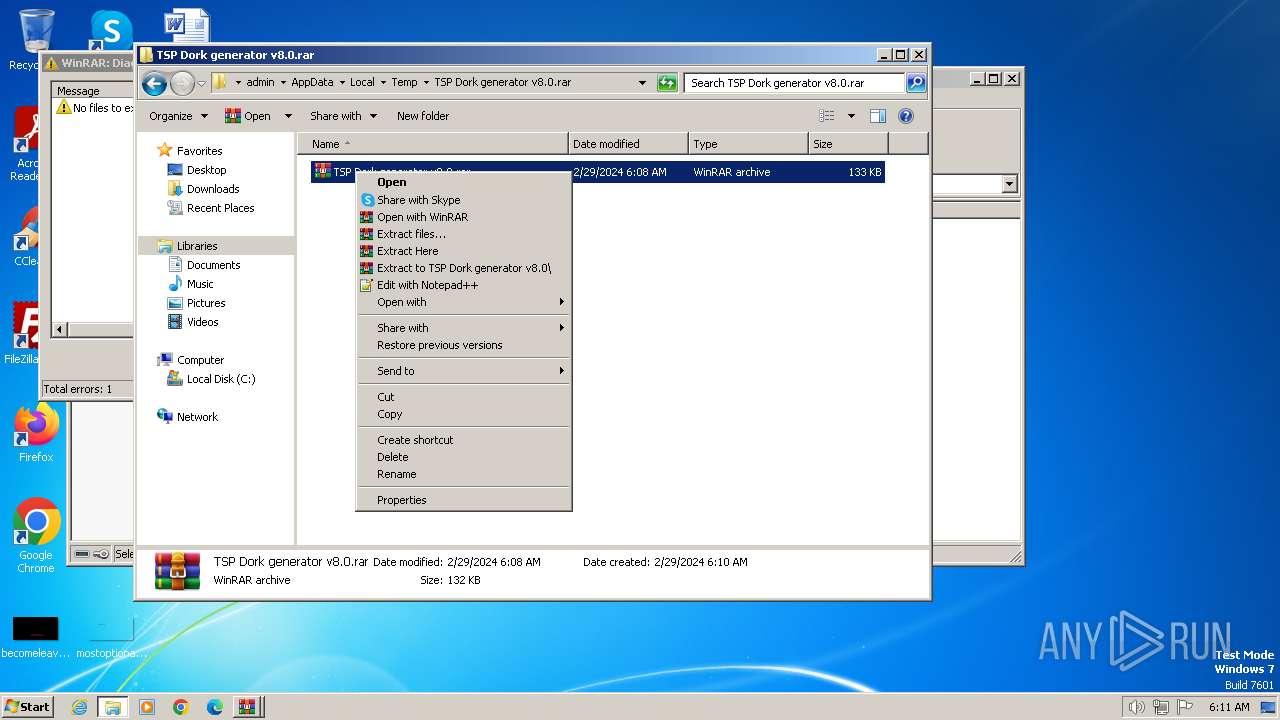Click the green refresh address button

click(x=667, y=83)
